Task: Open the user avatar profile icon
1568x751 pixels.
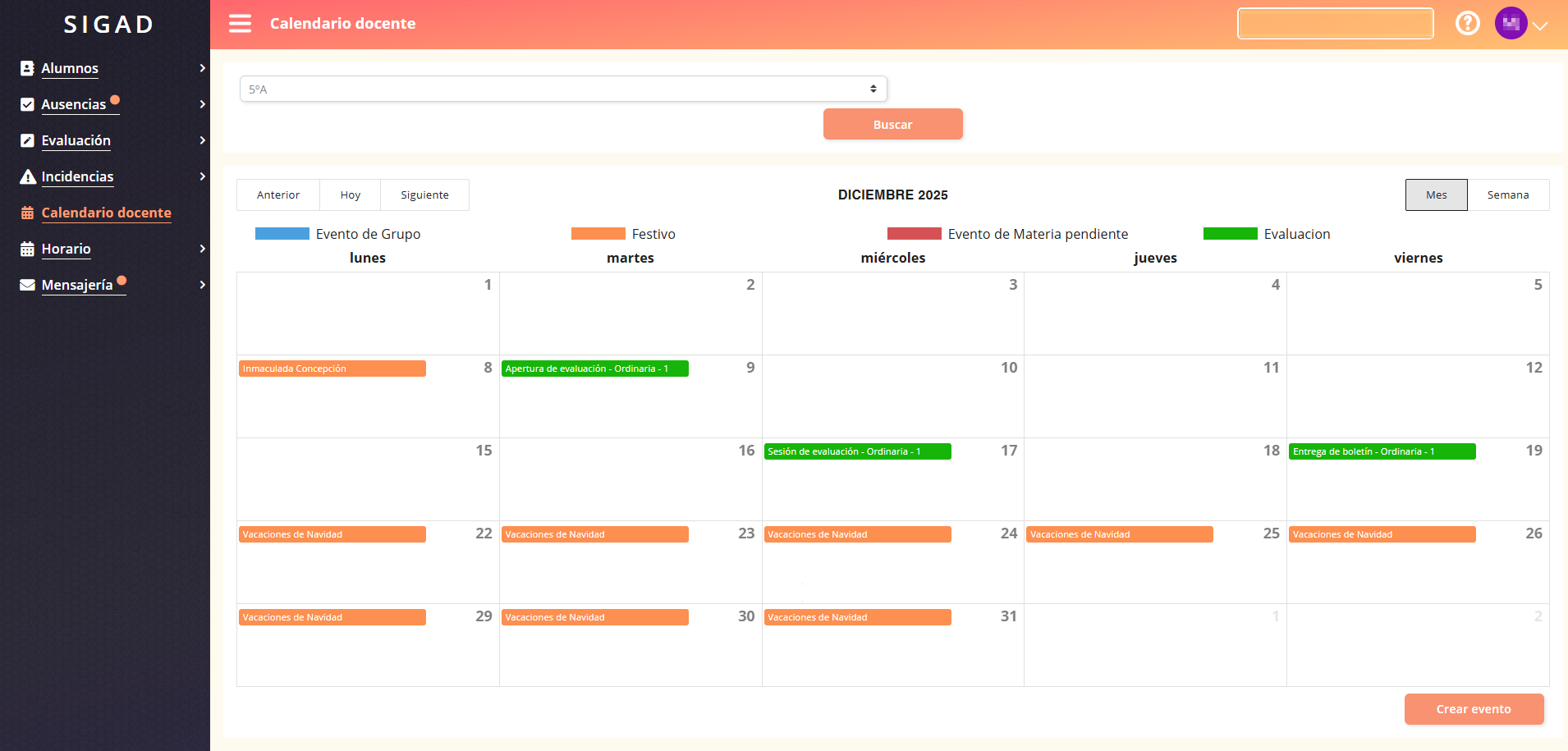Action: 1511,24
